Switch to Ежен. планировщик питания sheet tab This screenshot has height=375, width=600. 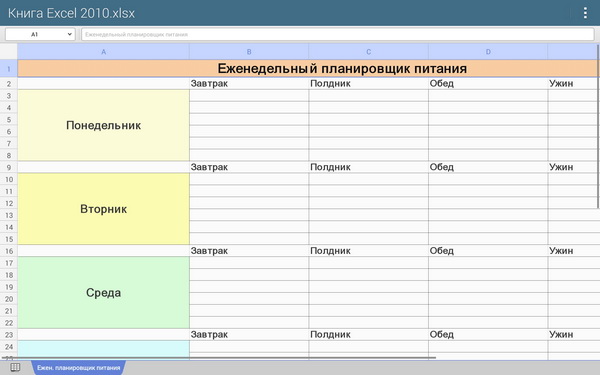pyautogui.click(x=78, y=368)
